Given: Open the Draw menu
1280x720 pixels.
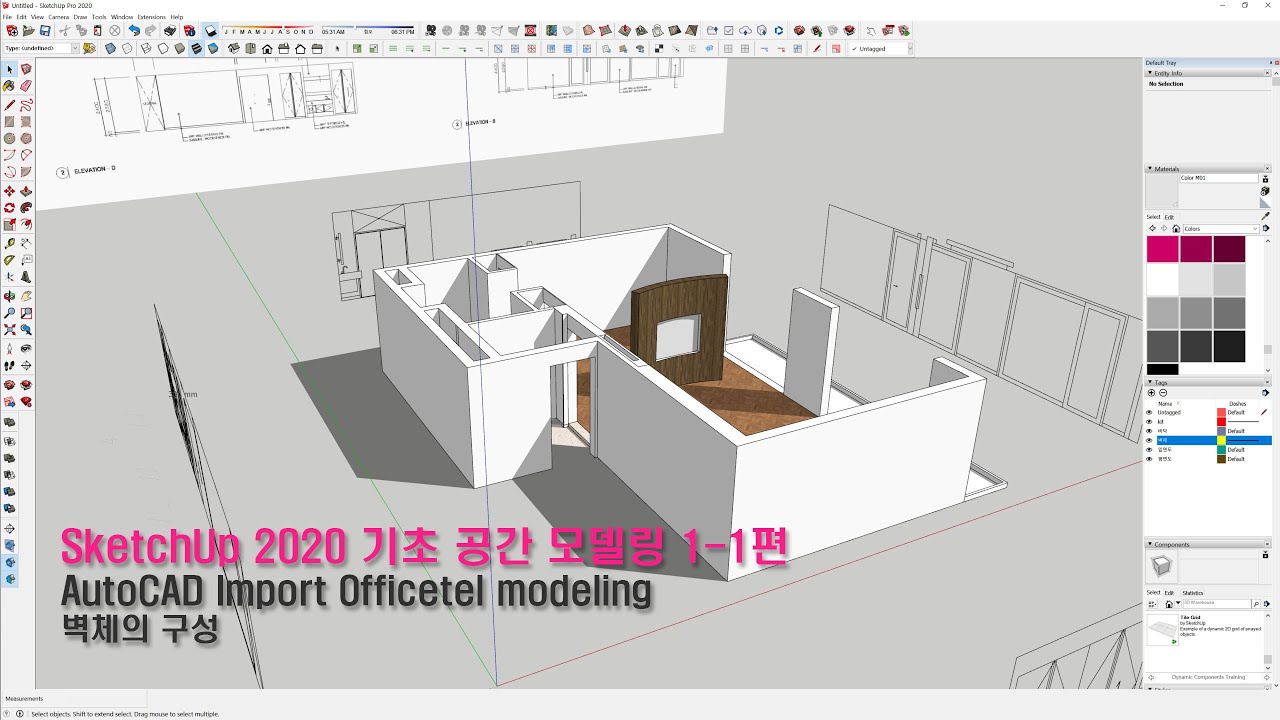Looking at the screenshot, I should point(80,17).
